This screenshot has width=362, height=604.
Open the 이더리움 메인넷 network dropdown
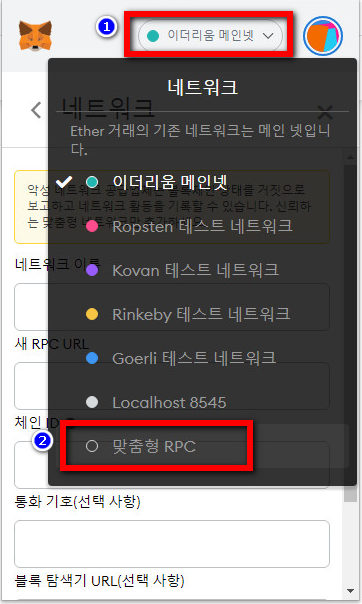point(210,36)
